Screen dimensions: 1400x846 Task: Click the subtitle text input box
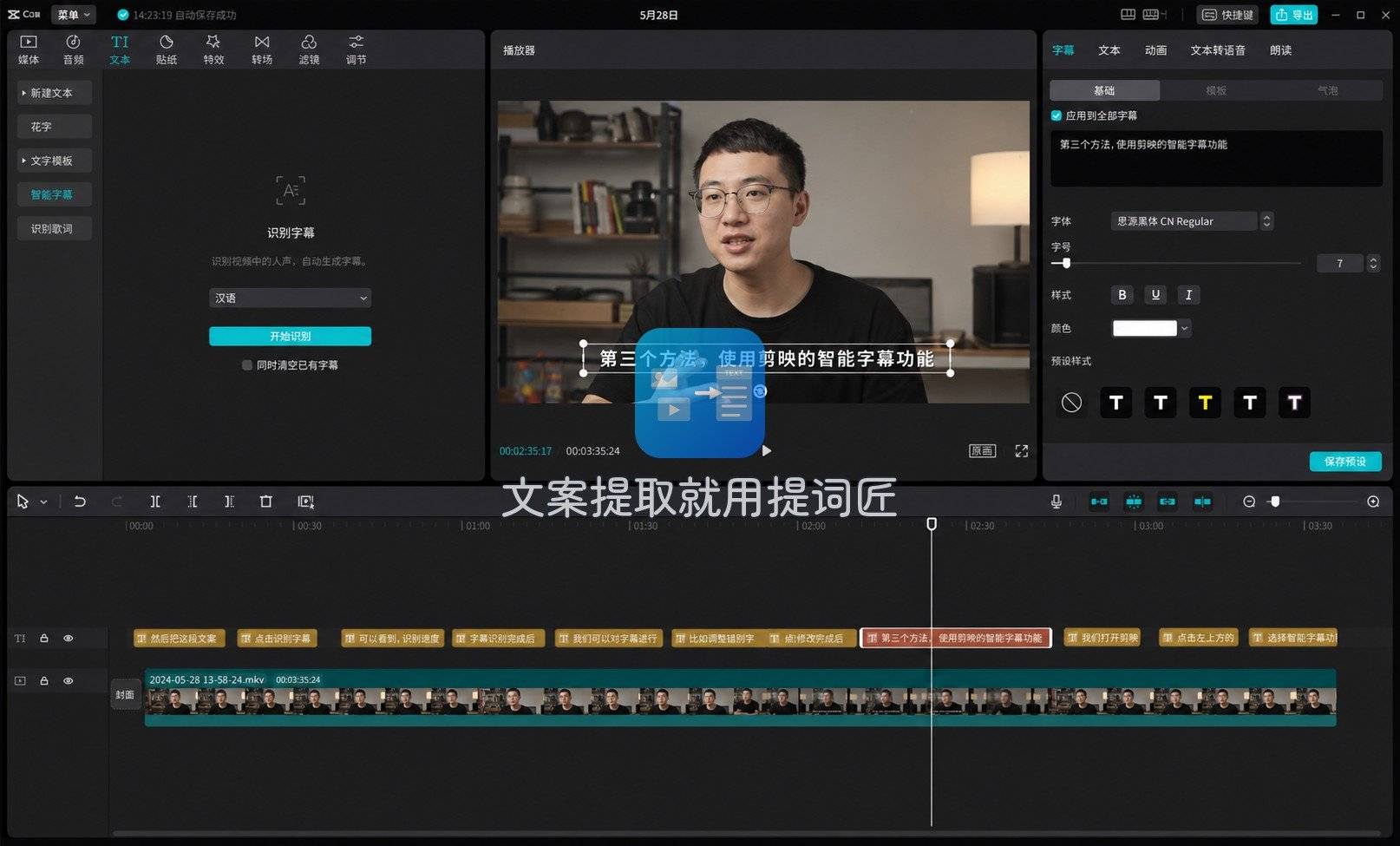(x=1216, y=159)
